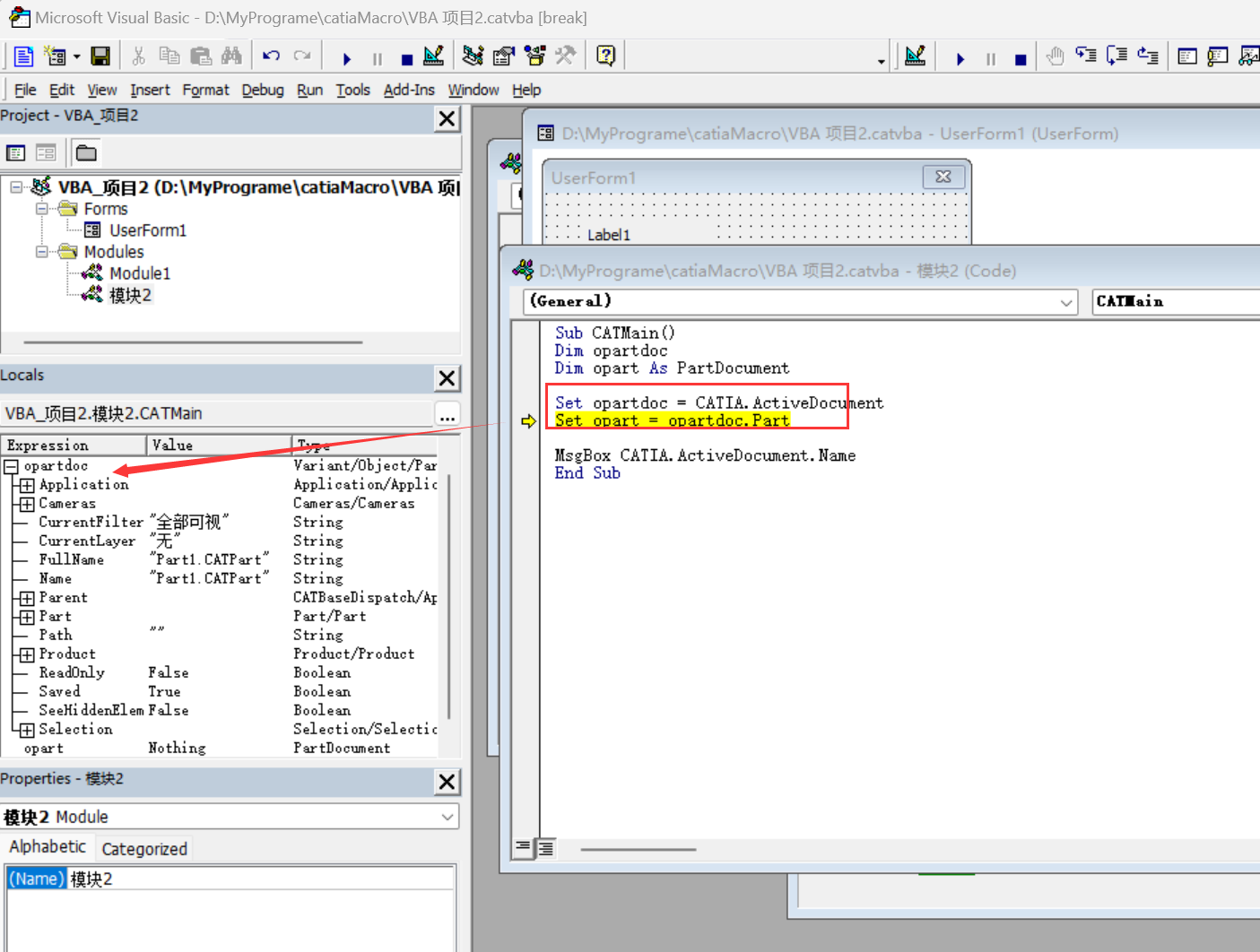Click the Step Into icon
The height and width of the screenshot is (952, 1260).
[x=1086, y=56]
